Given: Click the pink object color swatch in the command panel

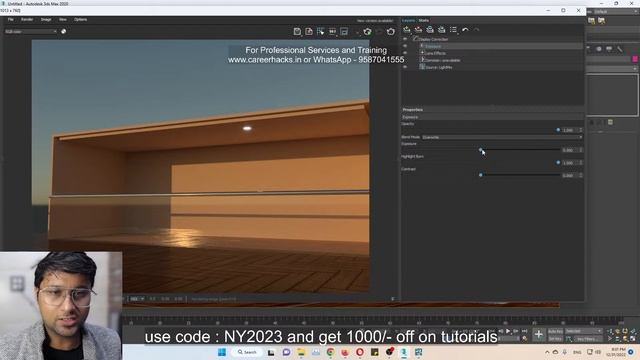Looking at the screenshot, I should (635, 59).
